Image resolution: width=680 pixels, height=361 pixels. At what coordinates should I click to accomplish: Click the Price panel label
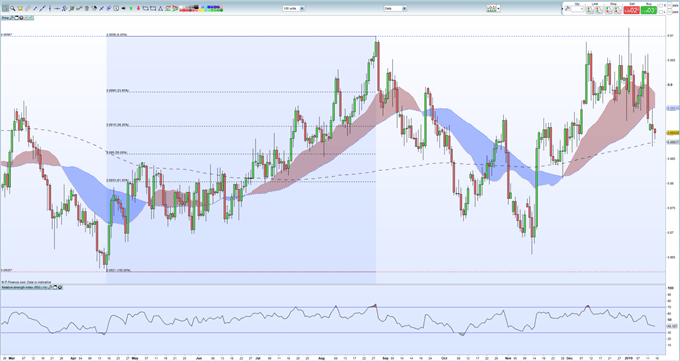pyautogui.click(x=5, y=18)
